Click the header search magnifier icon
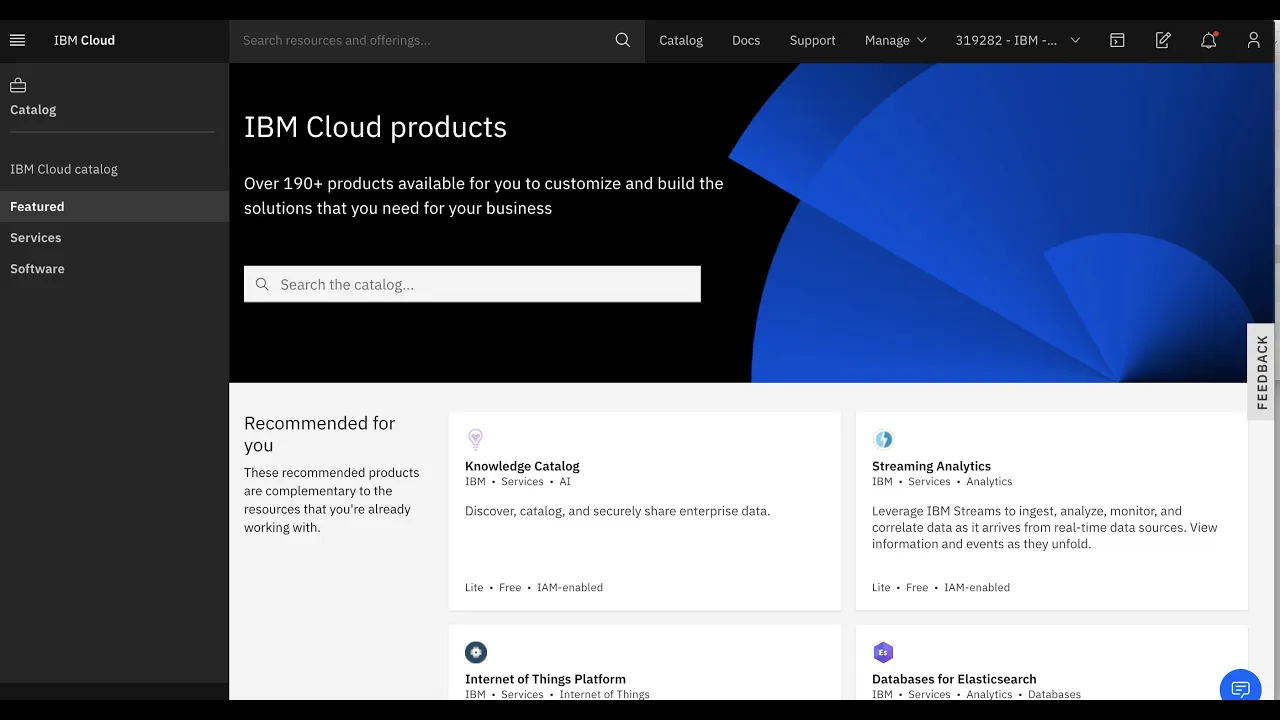1280x720 pixels. 623,40
